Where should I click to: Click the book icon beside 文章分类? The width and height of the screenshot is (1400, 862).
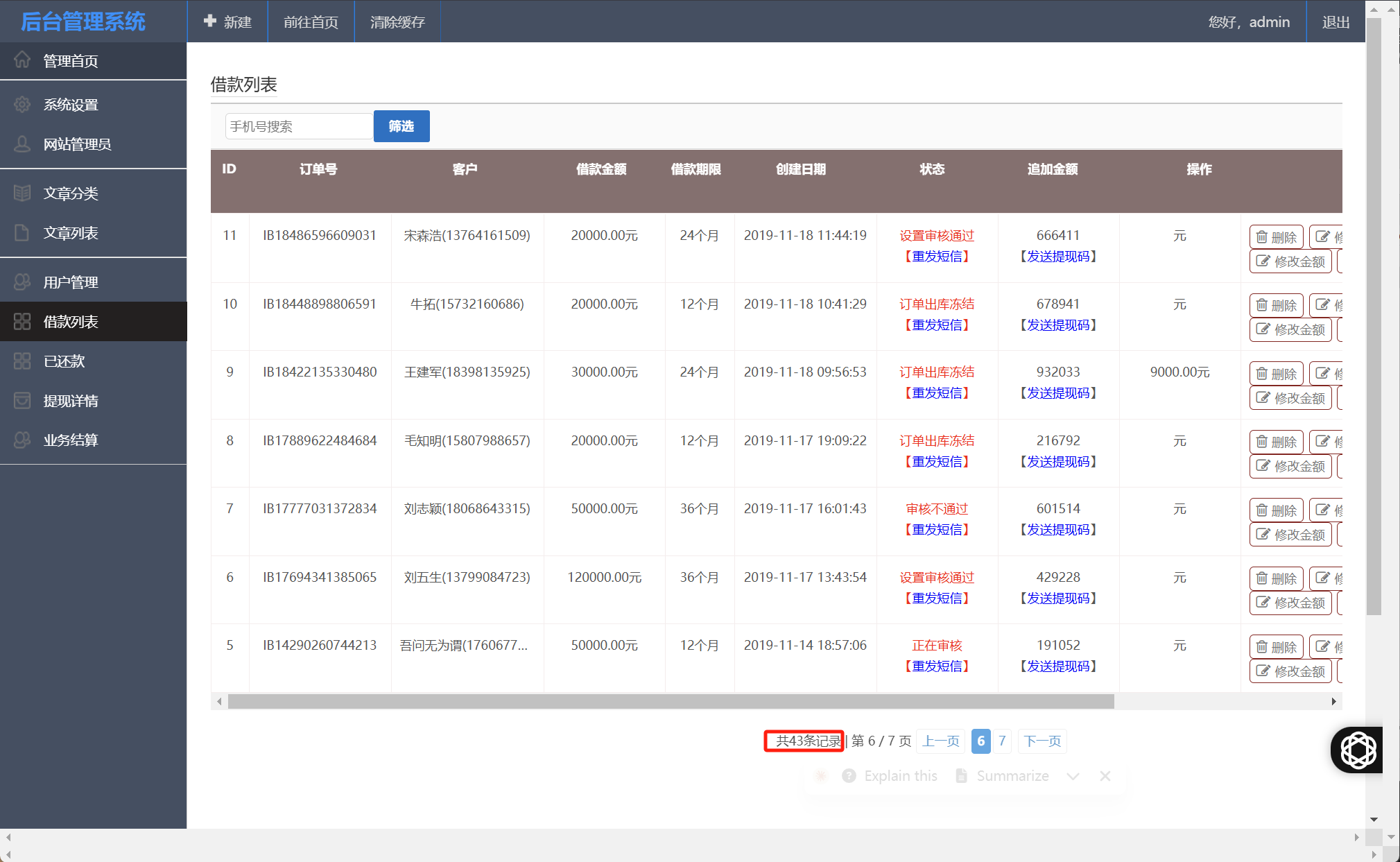click(22, 193)
